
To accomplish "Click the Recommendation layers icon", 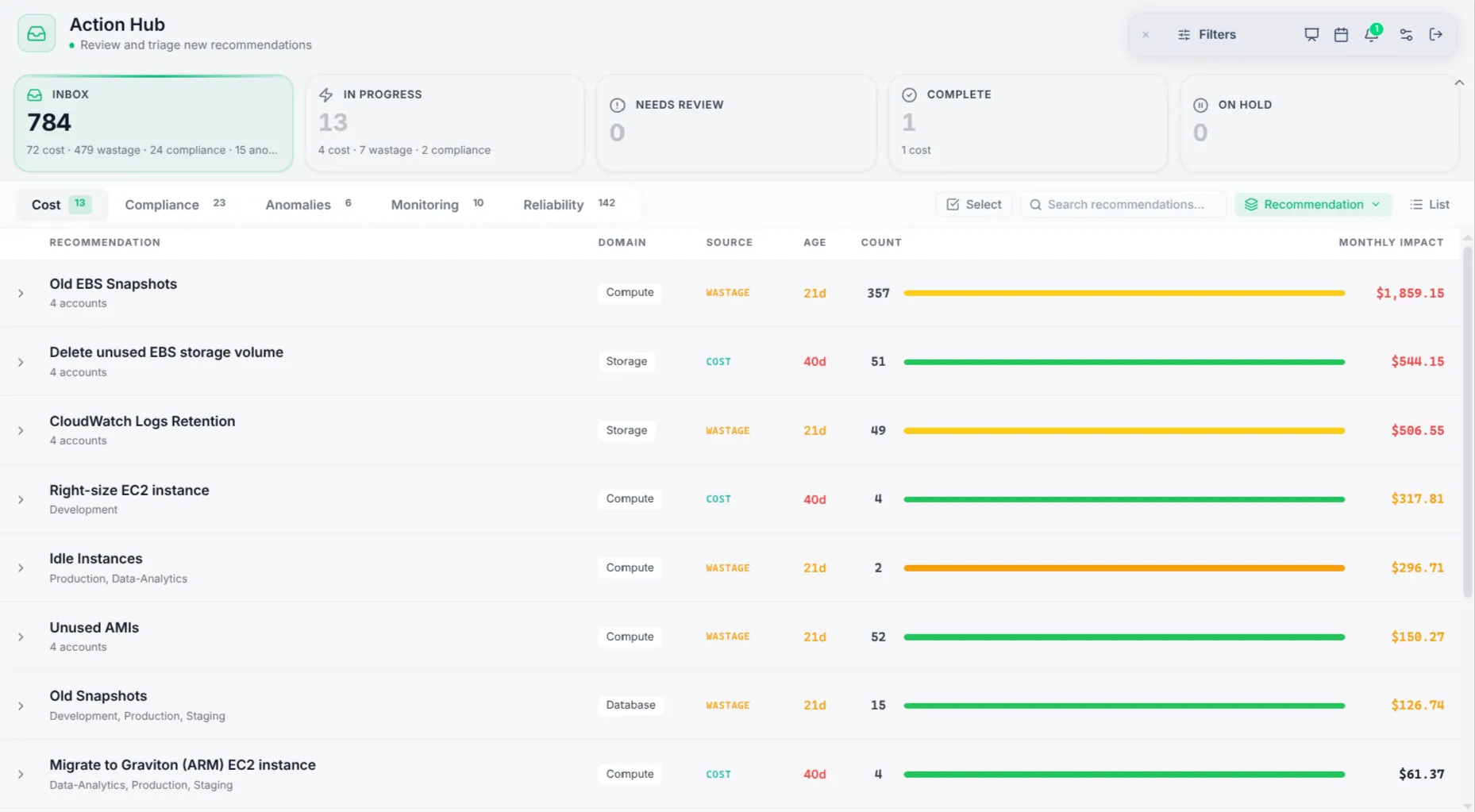I will point(1251,205).
